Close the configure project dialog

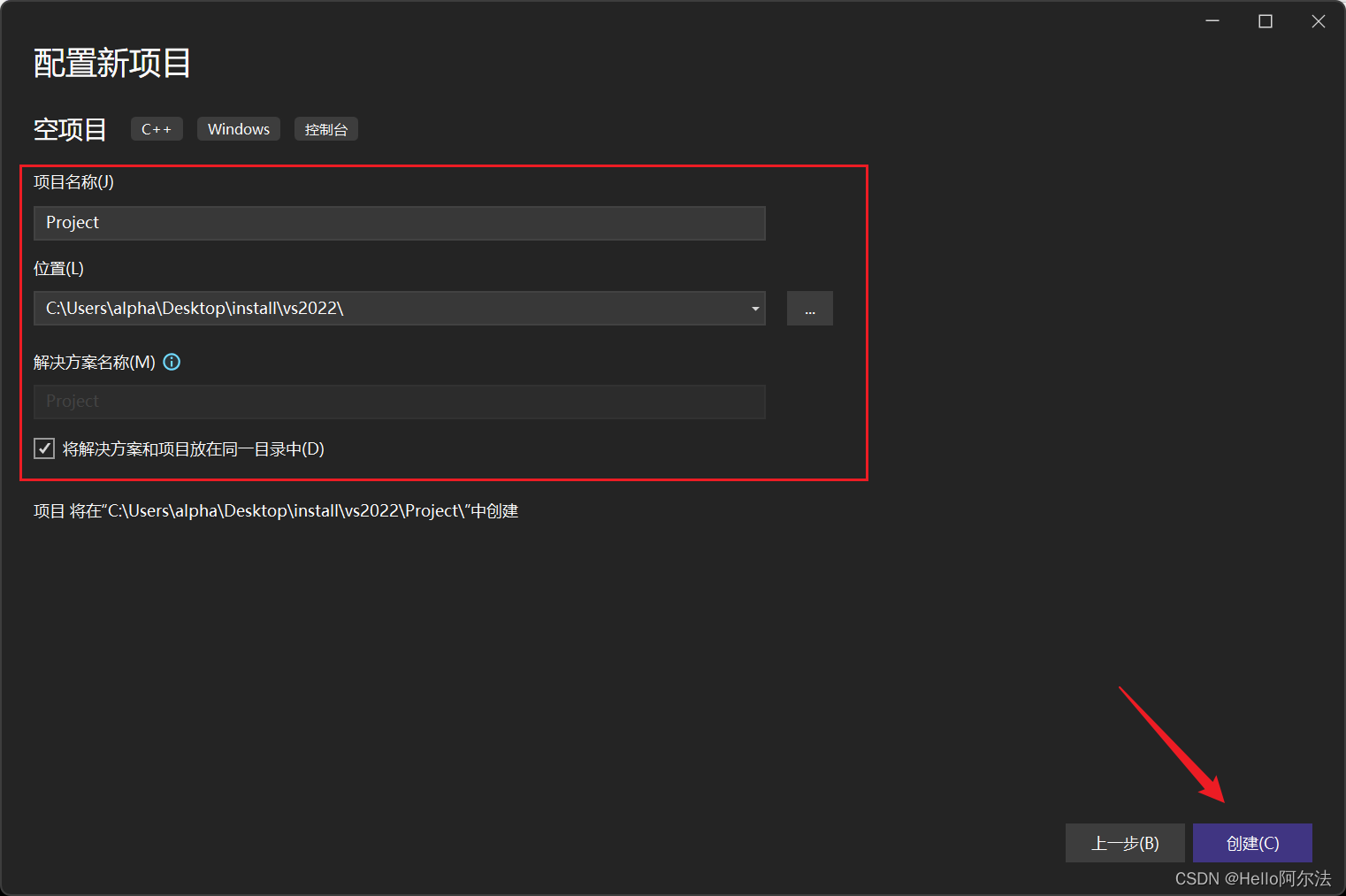[x=1319, y=21]
